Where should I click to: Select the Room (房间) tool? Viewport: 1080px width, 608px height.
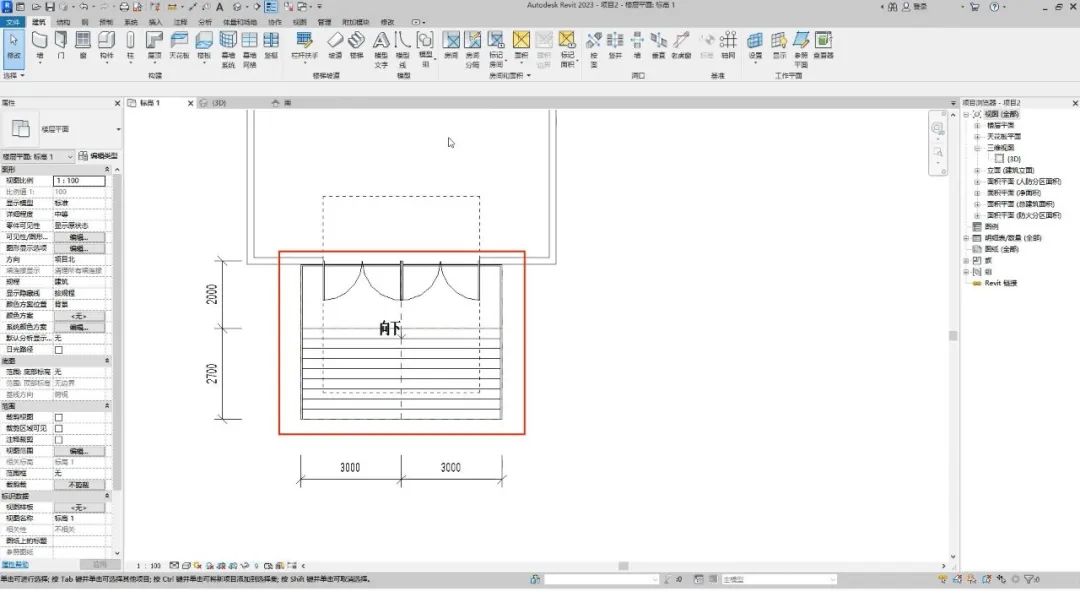click(451, 45)
